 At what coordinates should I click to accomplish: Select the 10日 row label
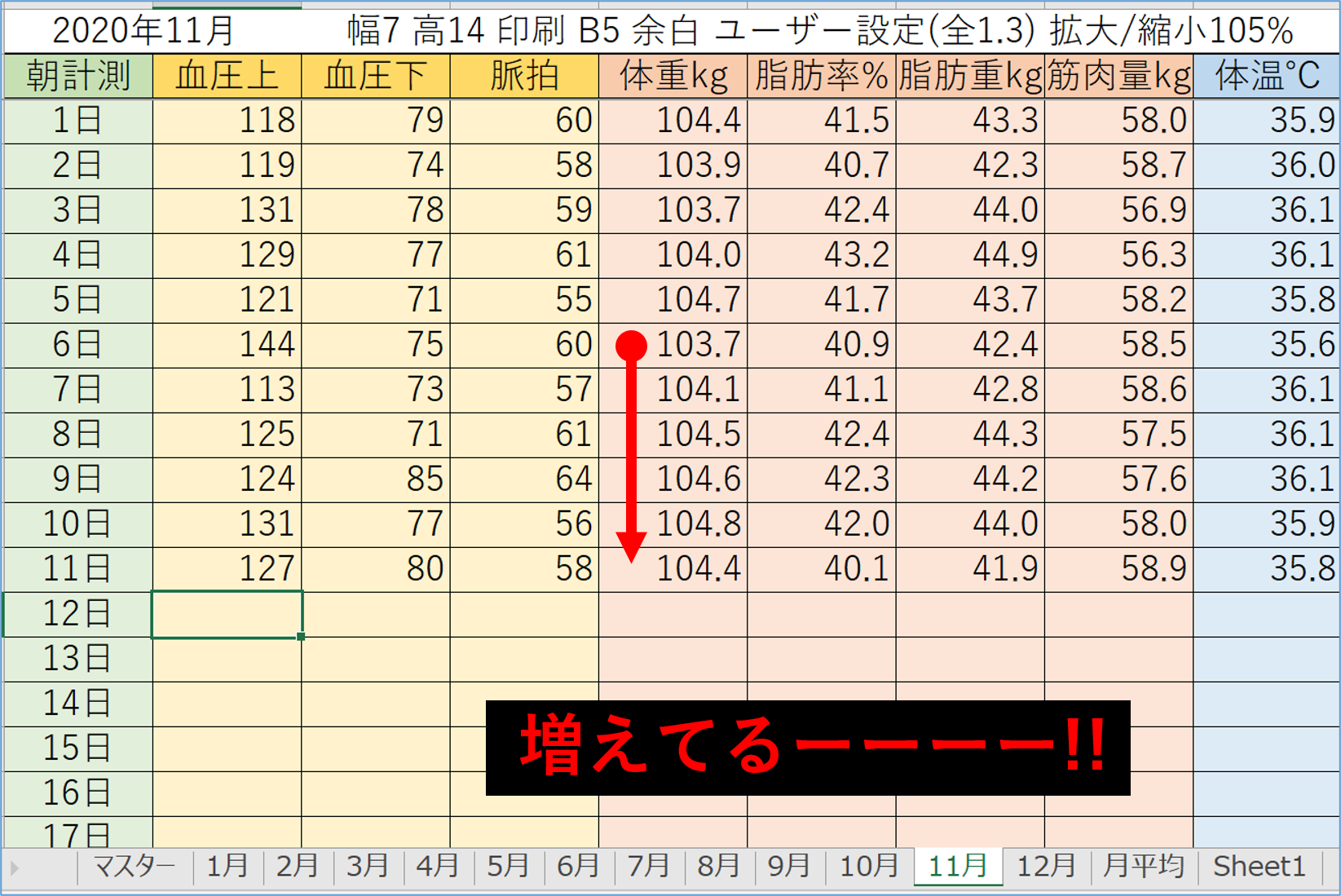78,524
